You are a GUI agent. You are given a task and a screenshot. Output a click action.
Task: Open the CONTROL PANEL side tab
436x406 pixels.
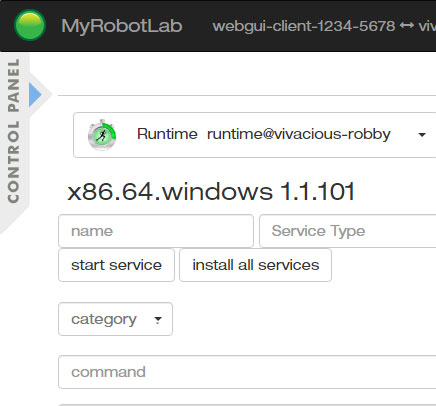pos(14,131)
